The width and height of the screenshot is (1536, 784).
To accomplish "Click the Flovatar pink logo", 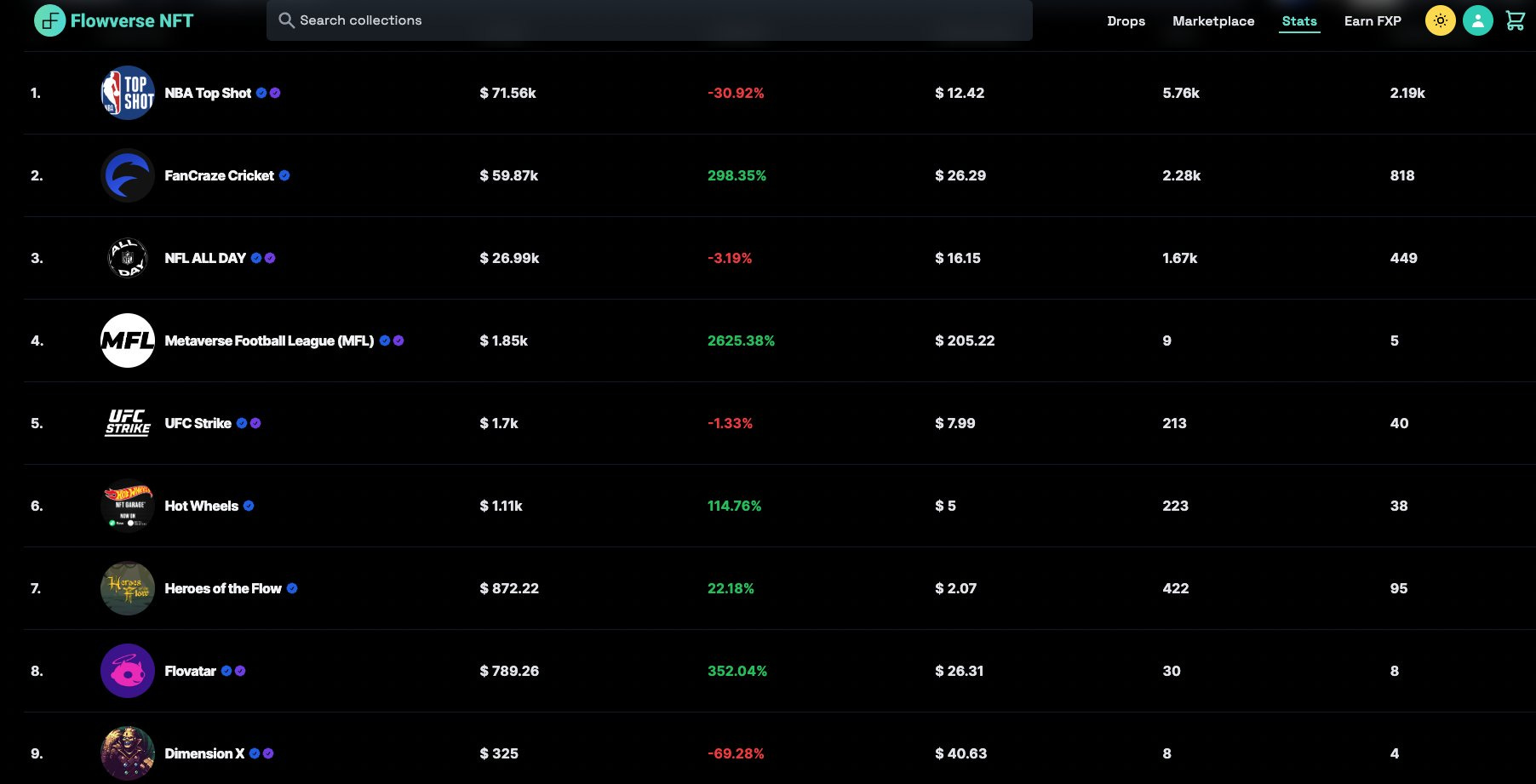I will coord(128,671).
